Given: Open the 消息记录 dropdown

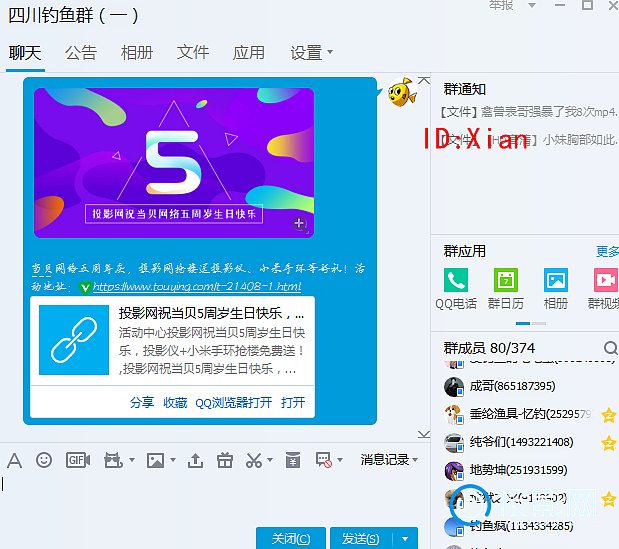Looking at the screenshot, I should [x=389, y=460].
